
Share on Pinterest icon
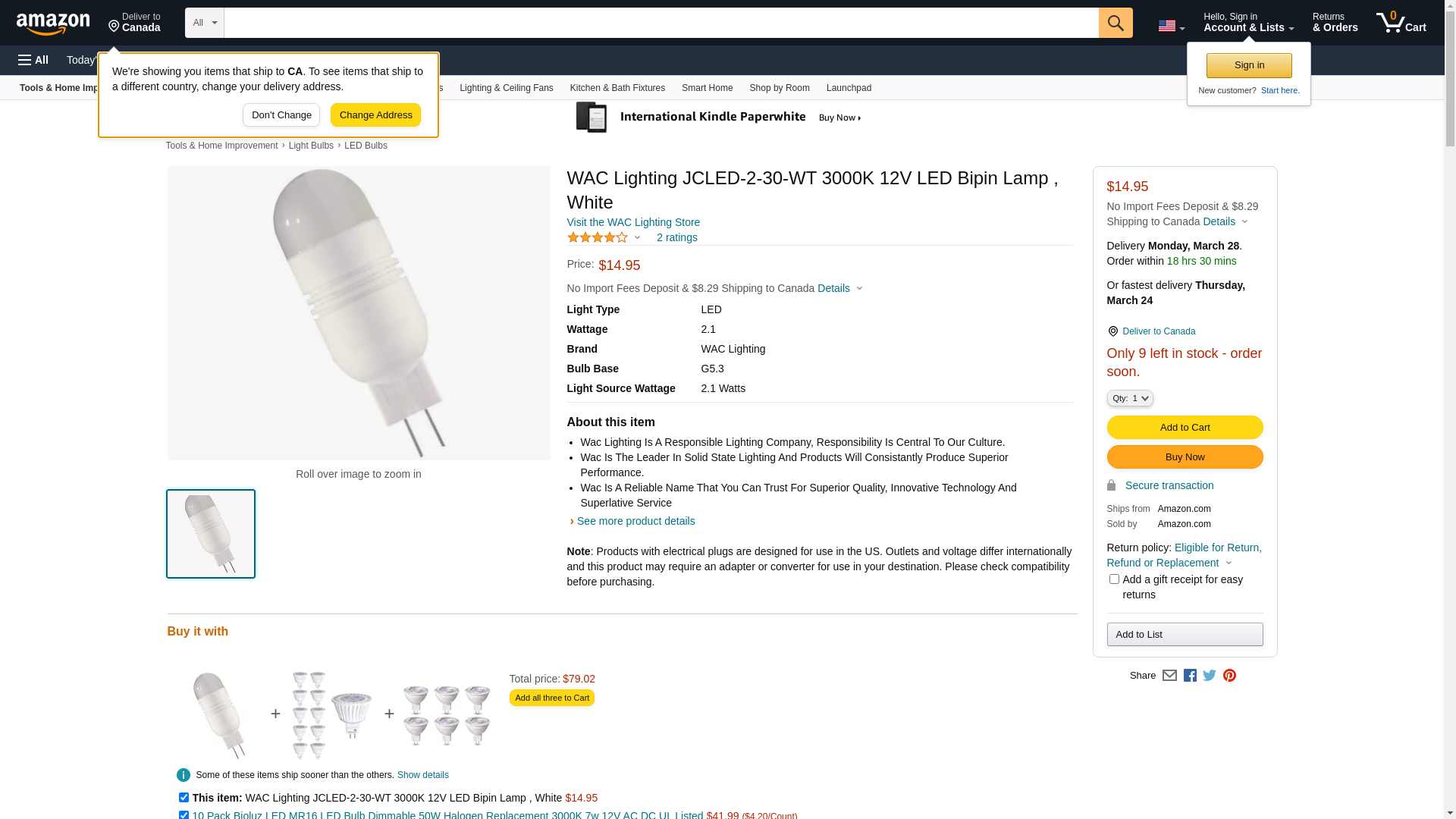(x=1229, y=676)
